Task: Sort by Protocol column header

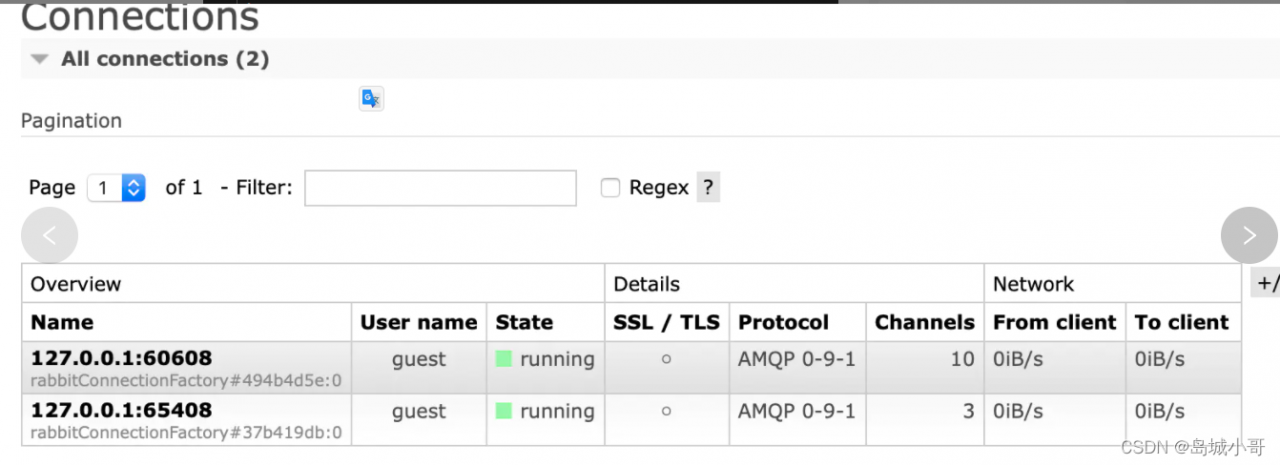Action: [x=783, y=323]
